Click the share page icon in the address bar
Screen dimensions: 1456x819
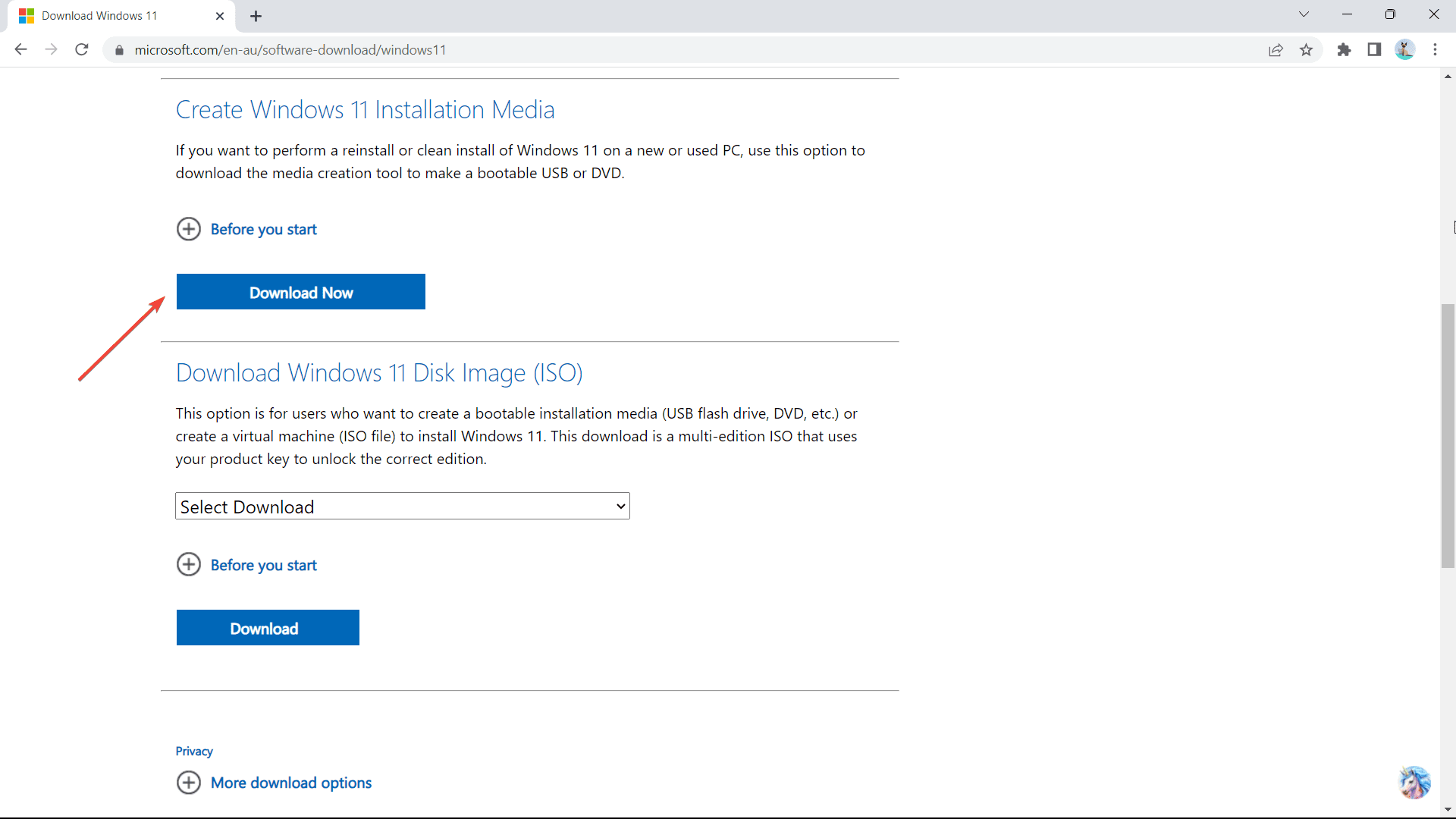tap(1276, 50)
